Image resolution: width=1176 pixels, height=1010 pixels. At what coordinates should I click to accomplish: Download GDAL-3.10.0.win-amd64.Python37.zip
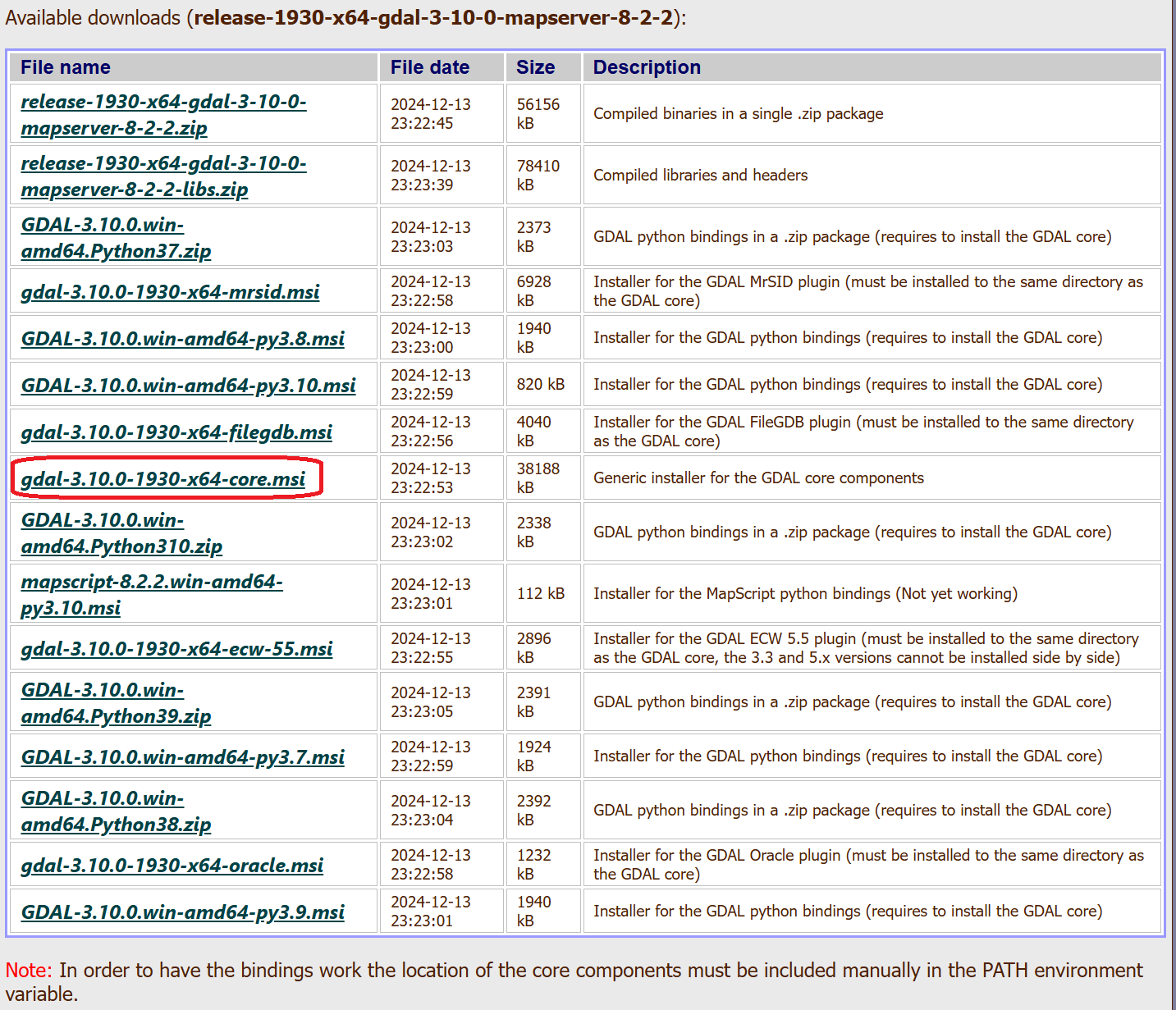coord(116,238)
